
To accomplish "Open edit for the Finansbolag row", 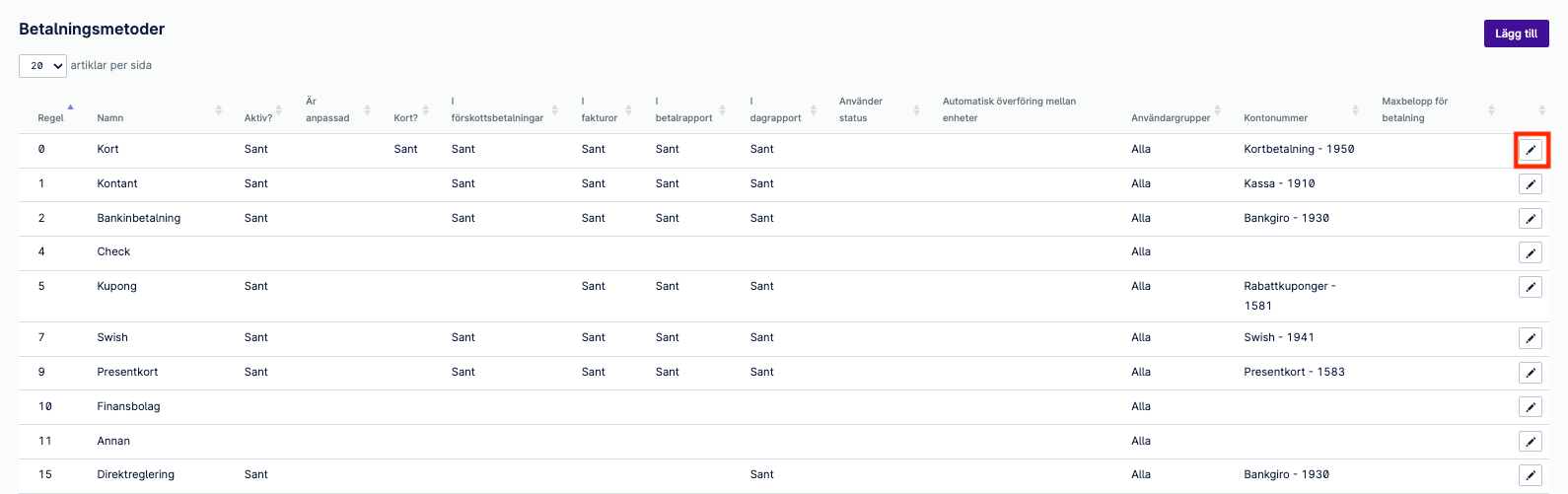I will click(1531, 407).
